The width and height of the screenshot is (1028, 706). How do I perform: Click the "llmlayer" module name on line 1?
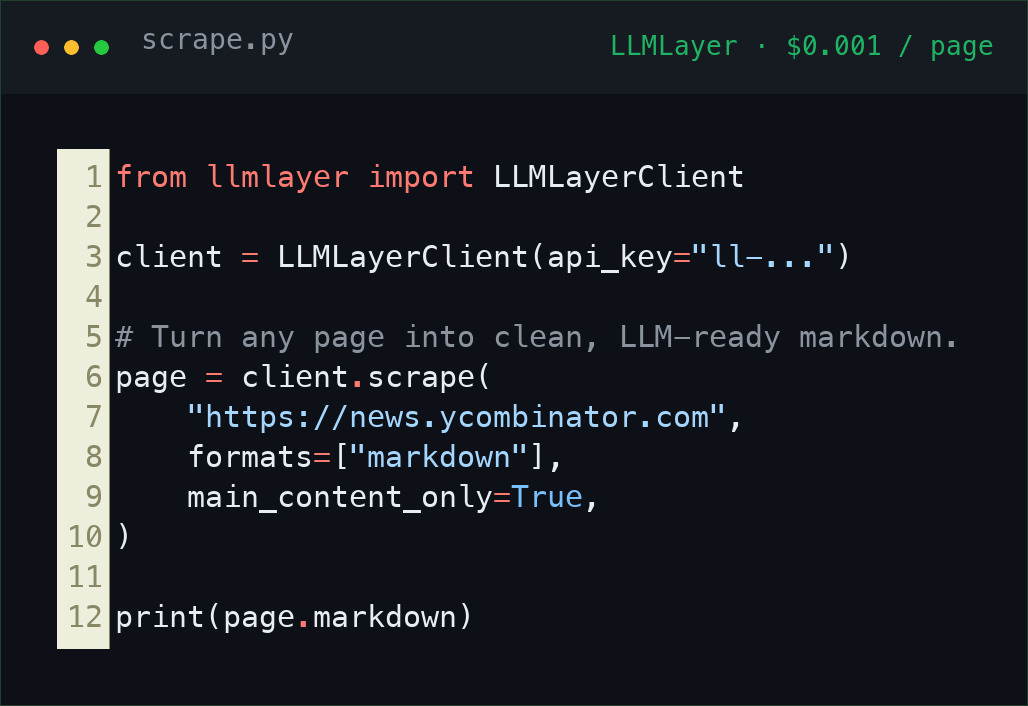pos(277,178)
